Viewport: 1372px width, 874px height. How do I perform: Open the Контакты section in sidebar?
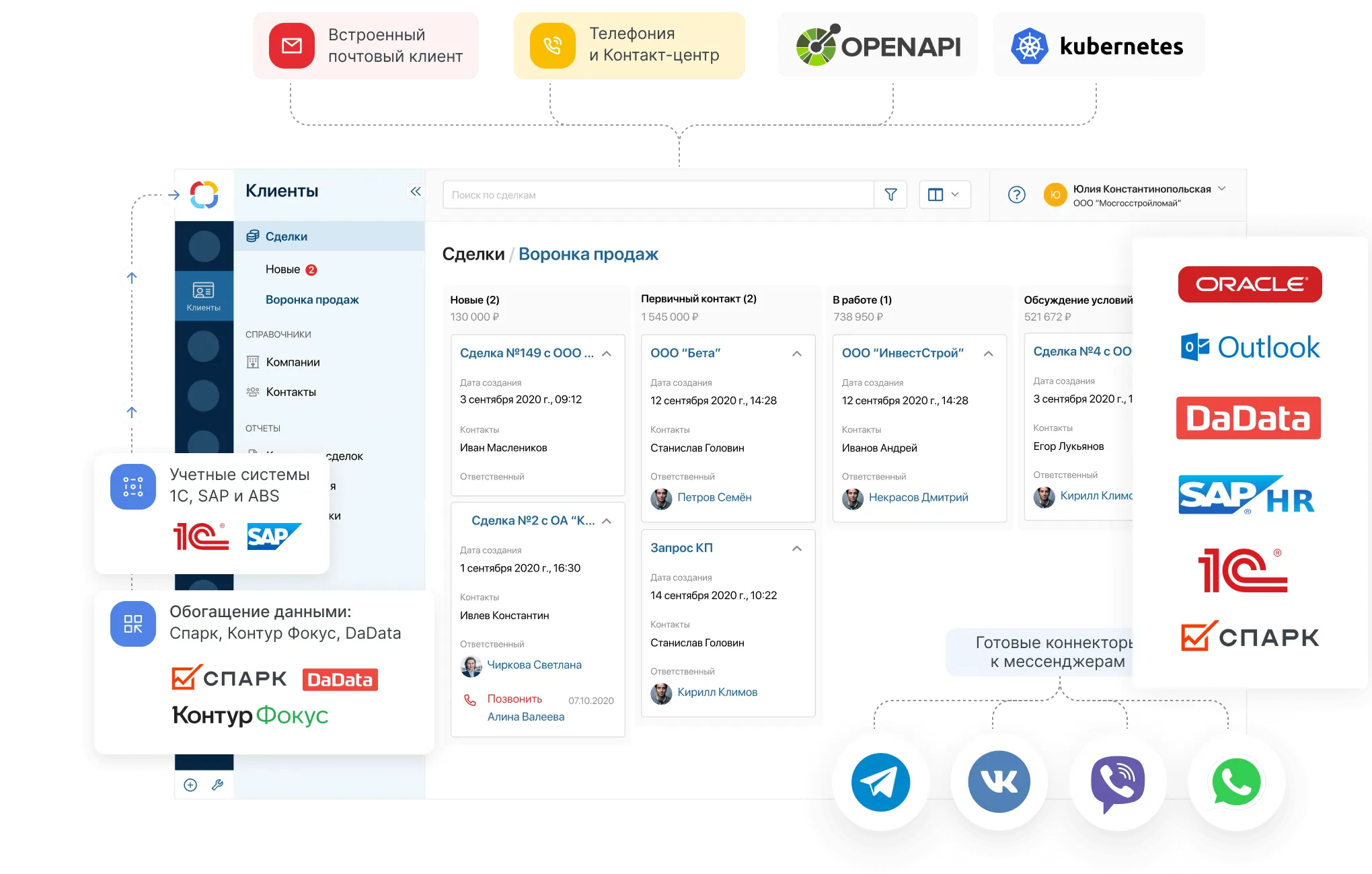click(x=291, y=392)
